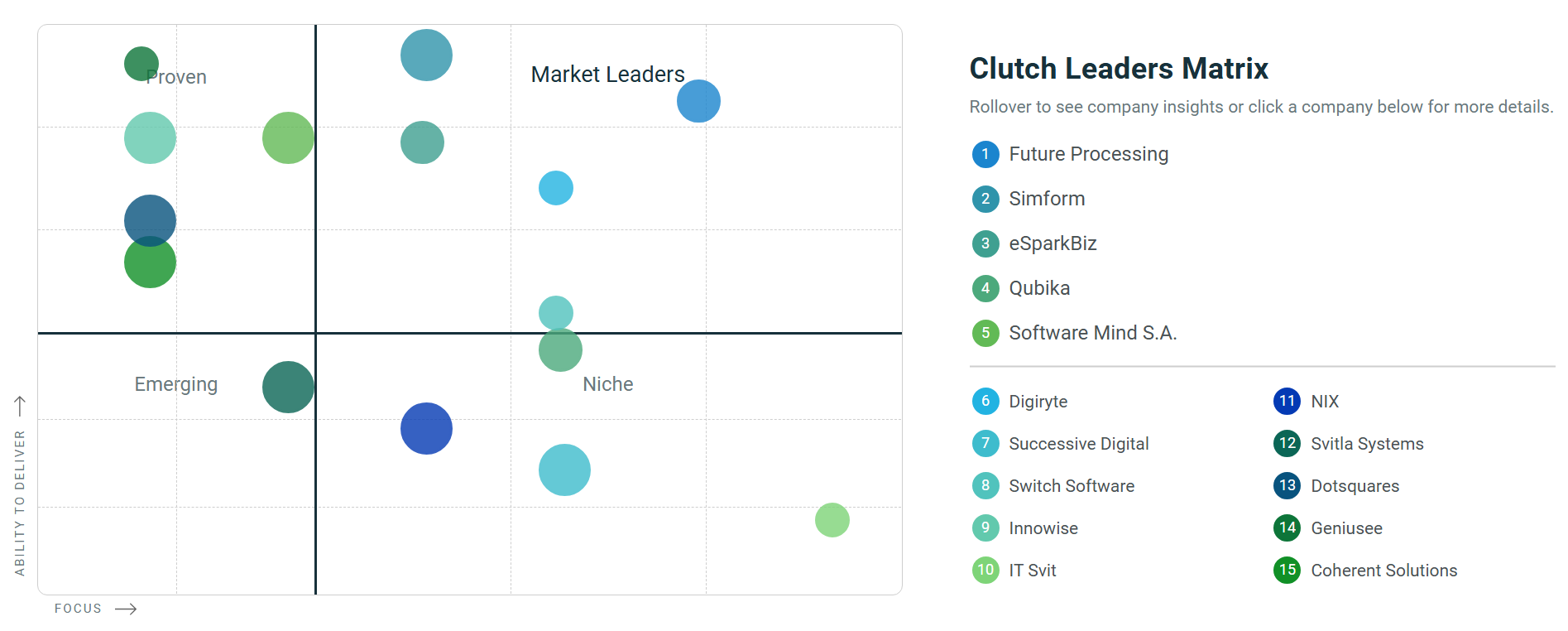The height and width of the screenshot is (631, 1568).
Task: Click the dark green bubble overlapping the Proven label
Action: (140, 62)
